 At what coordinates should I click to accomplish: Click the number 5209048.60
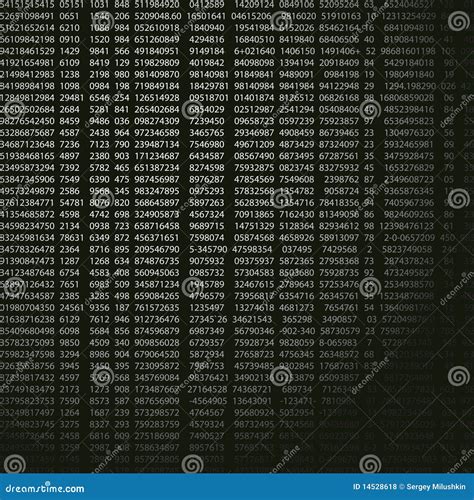pos(158,16)
